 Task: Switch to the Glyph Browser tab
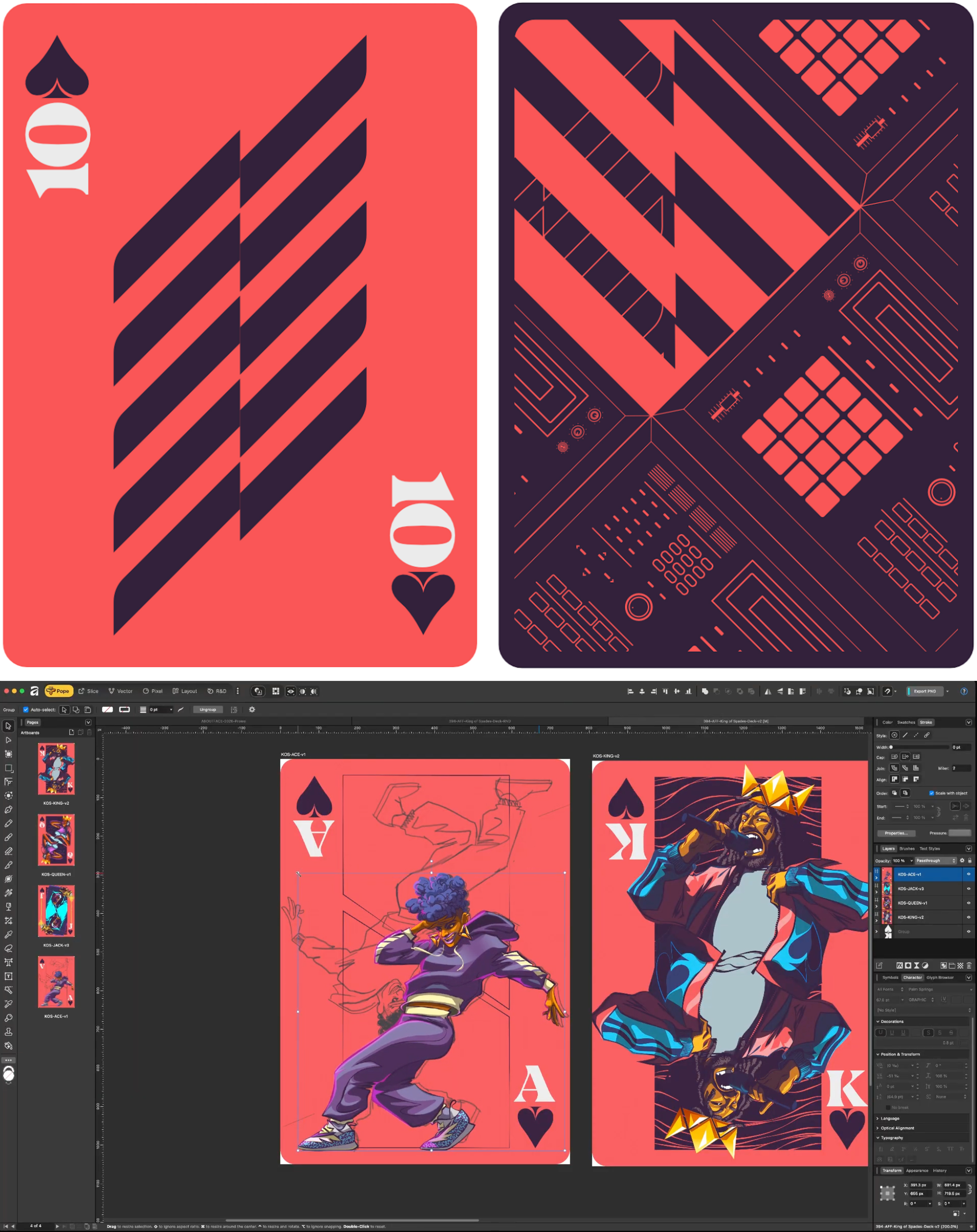click(940, 978)
